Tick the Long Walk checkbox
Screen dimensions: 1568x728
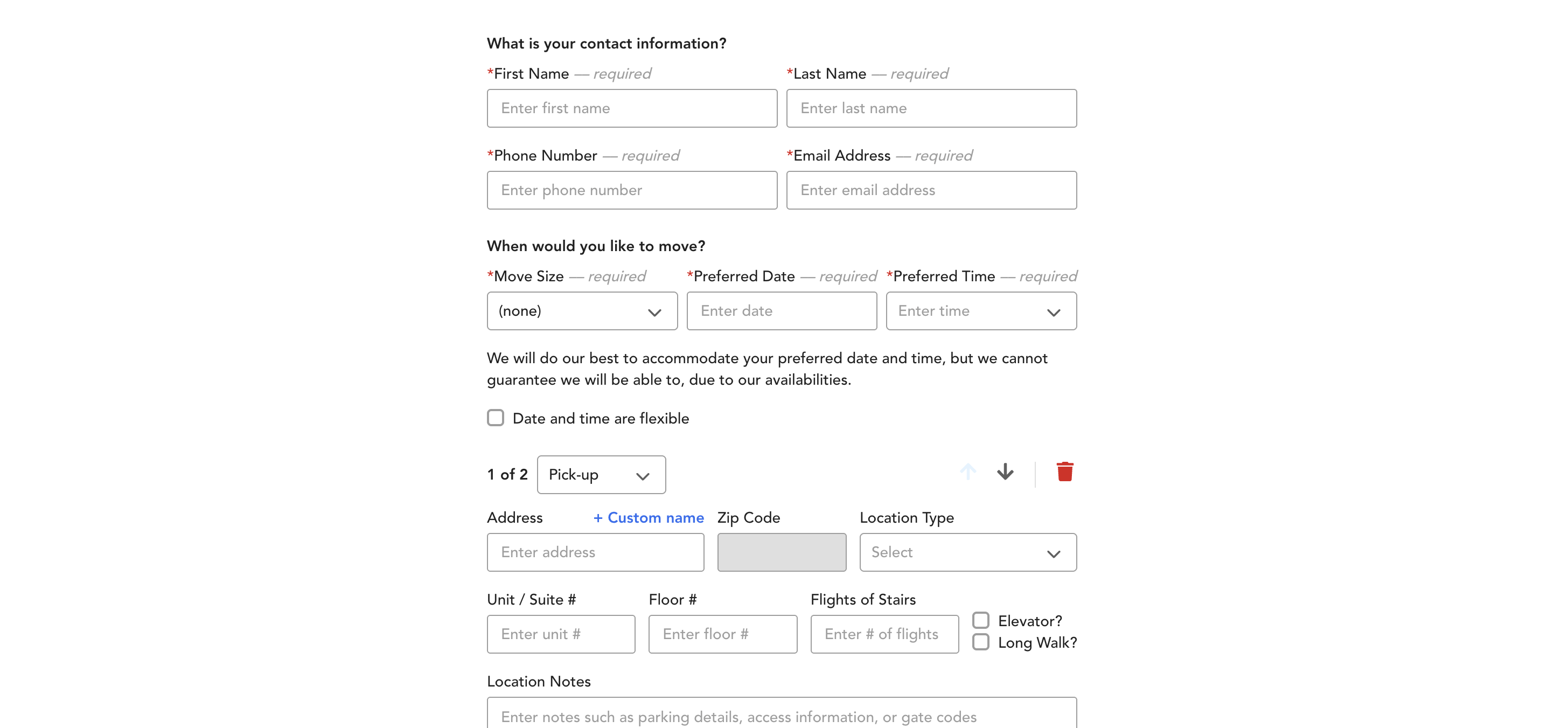tap(981, 642)
